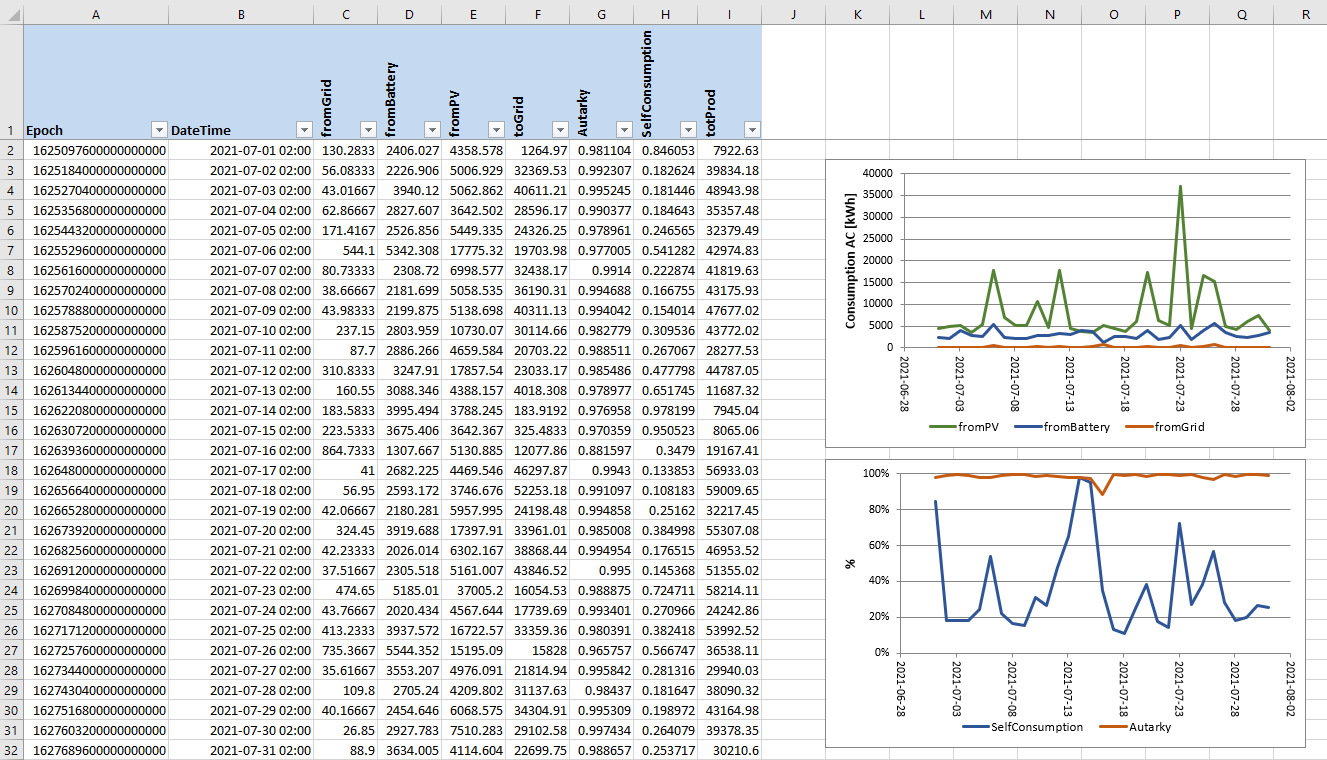Open the totProd filter dropdown

coord(752,130)
